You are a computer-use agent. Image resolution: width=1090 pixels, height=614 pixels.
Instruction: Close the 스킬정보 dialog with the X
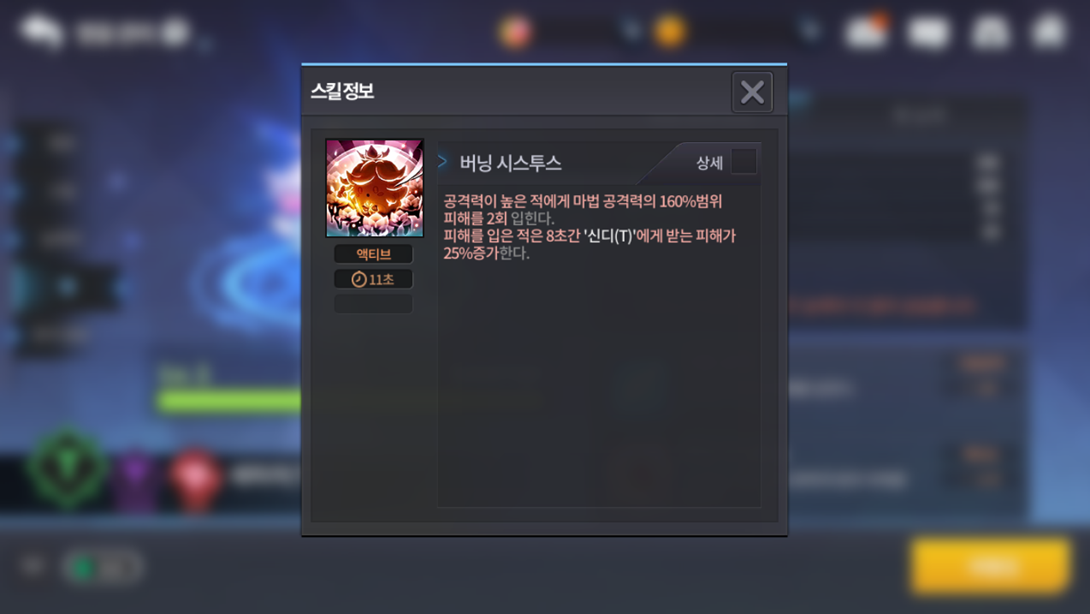pos(751,92)
